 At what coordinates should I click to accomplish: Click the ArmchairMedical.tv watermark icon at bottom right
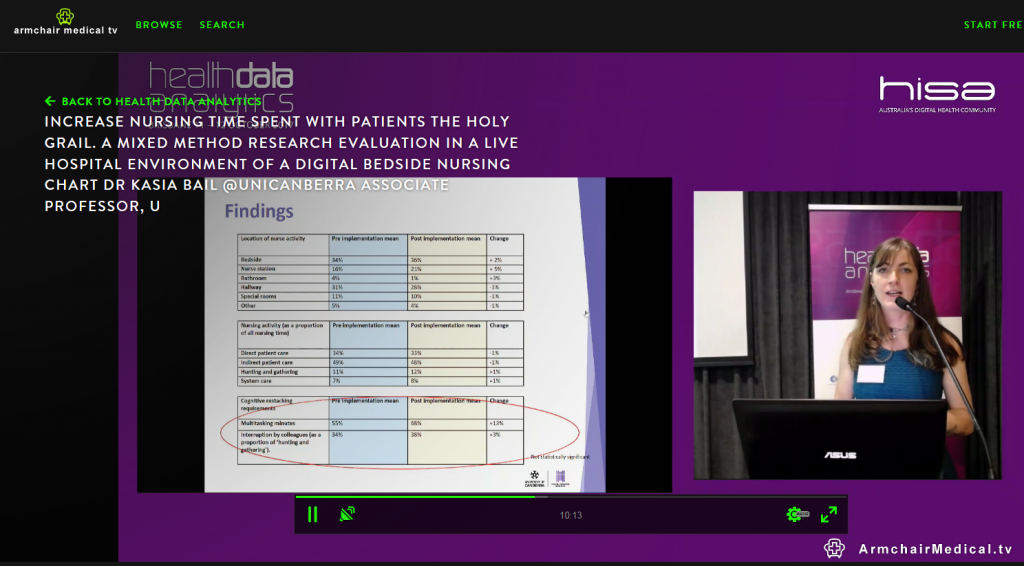point(834,548)
